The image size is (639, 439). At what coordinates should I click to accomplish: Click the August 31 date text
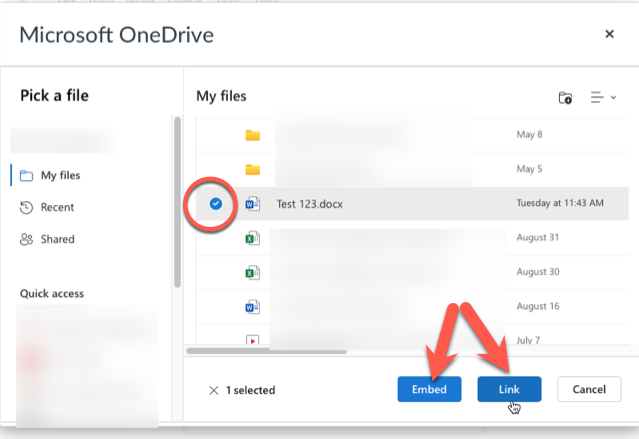538,237
